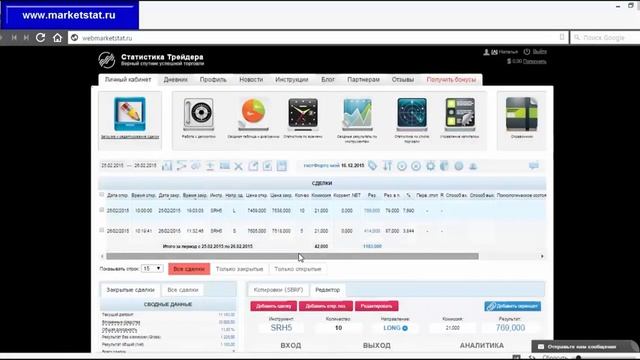Toggle the LONG direction switch
The height and width of the screenshot is (360, 640).
tap(405, 328)
